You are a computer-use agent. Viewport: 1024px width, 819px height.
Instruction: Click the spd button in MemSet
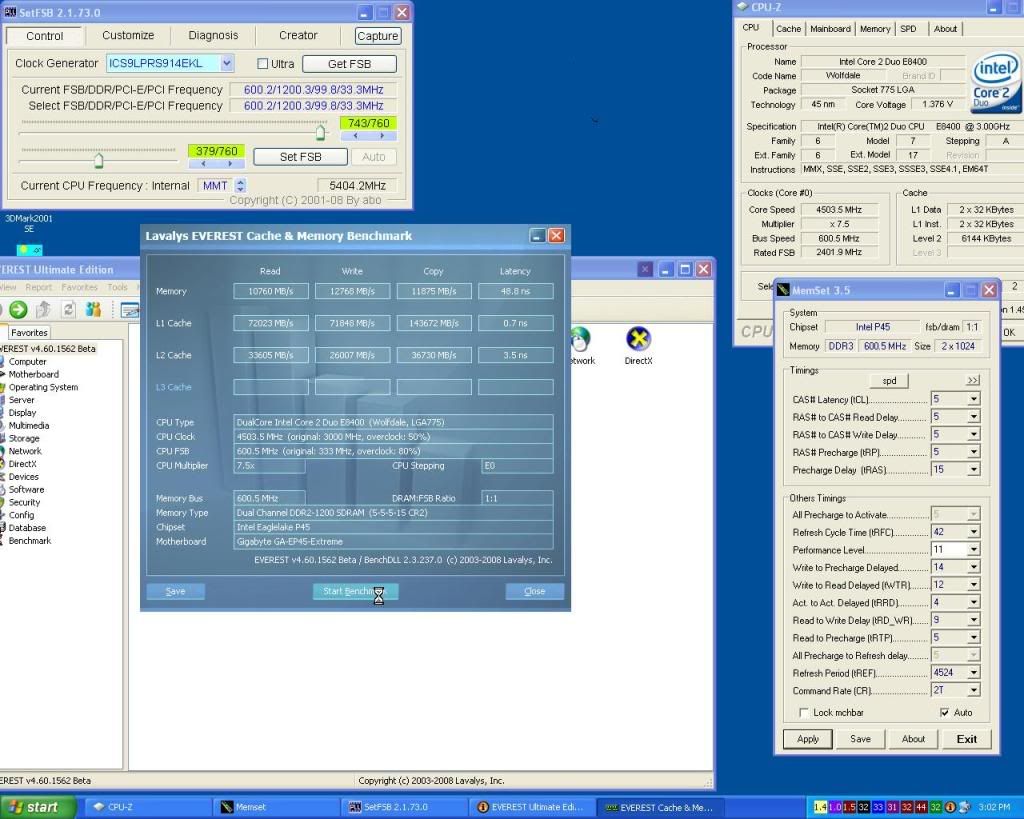pyautogui.click(x=889, y=381)
